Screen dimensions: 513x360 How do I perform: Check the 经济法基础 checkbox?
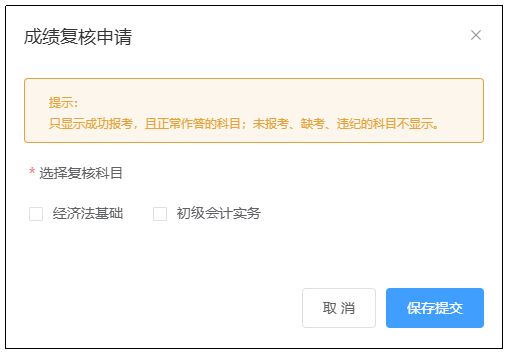click(36, 214)
